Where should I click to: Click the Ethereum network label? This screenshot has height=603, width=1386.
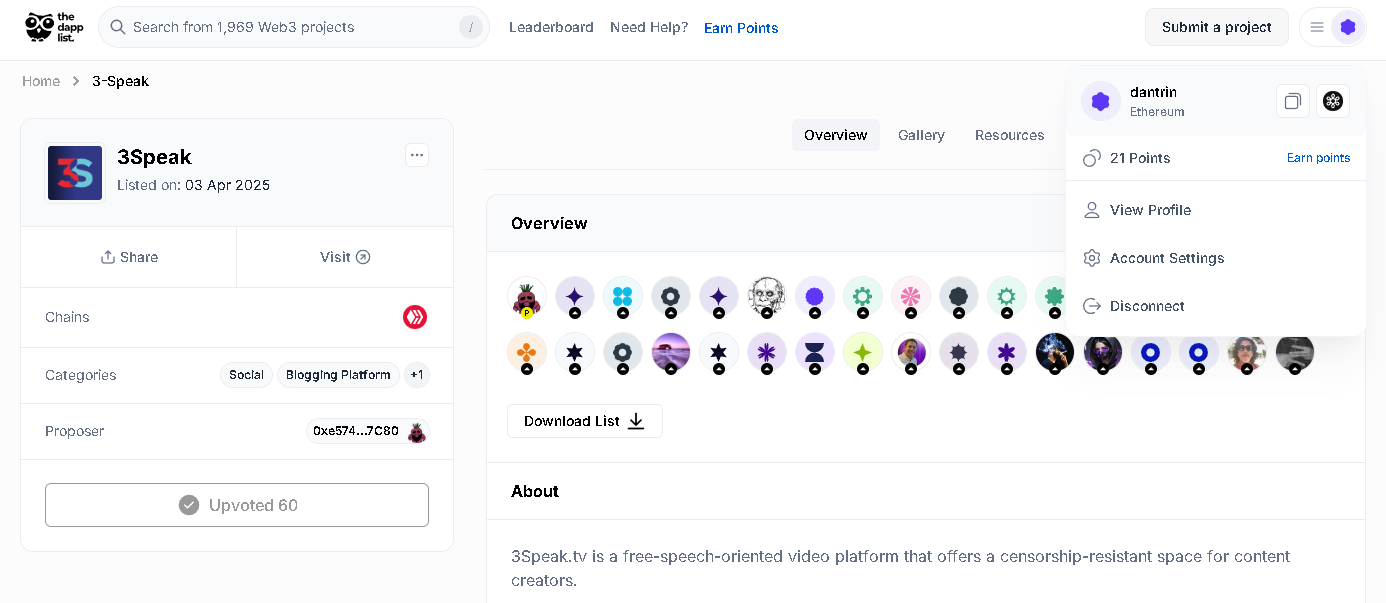tap(1157, 112)
